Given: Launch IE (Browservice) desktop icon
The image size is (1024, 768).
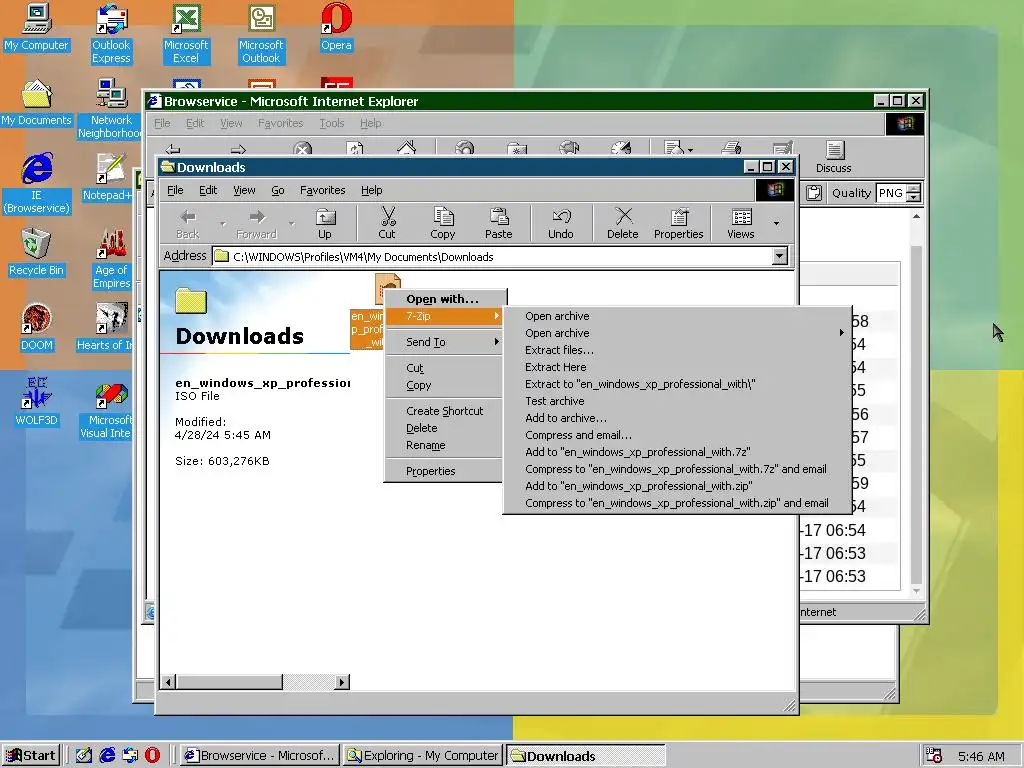Looking at the screenshot, I should (37, 184).
